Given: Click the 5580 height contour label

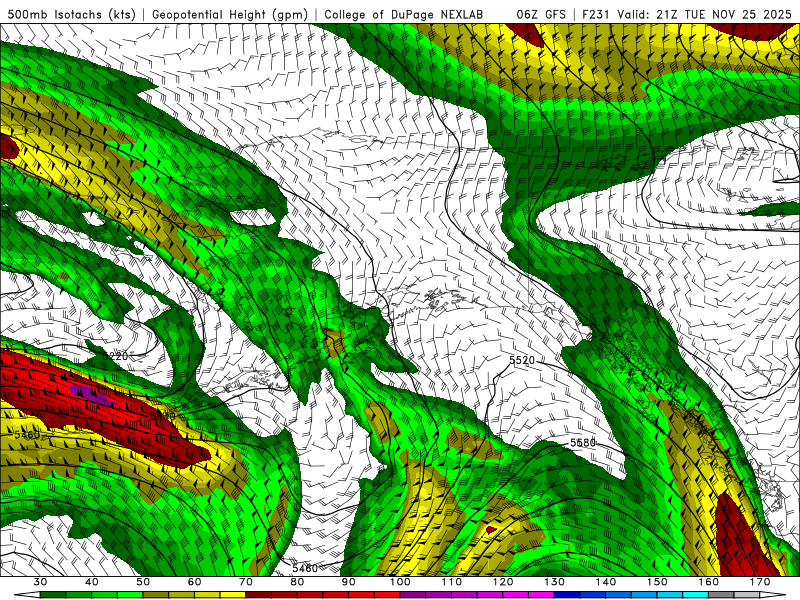Looking at the screenshot, I should pyautogui.click(x=583, y=443).
